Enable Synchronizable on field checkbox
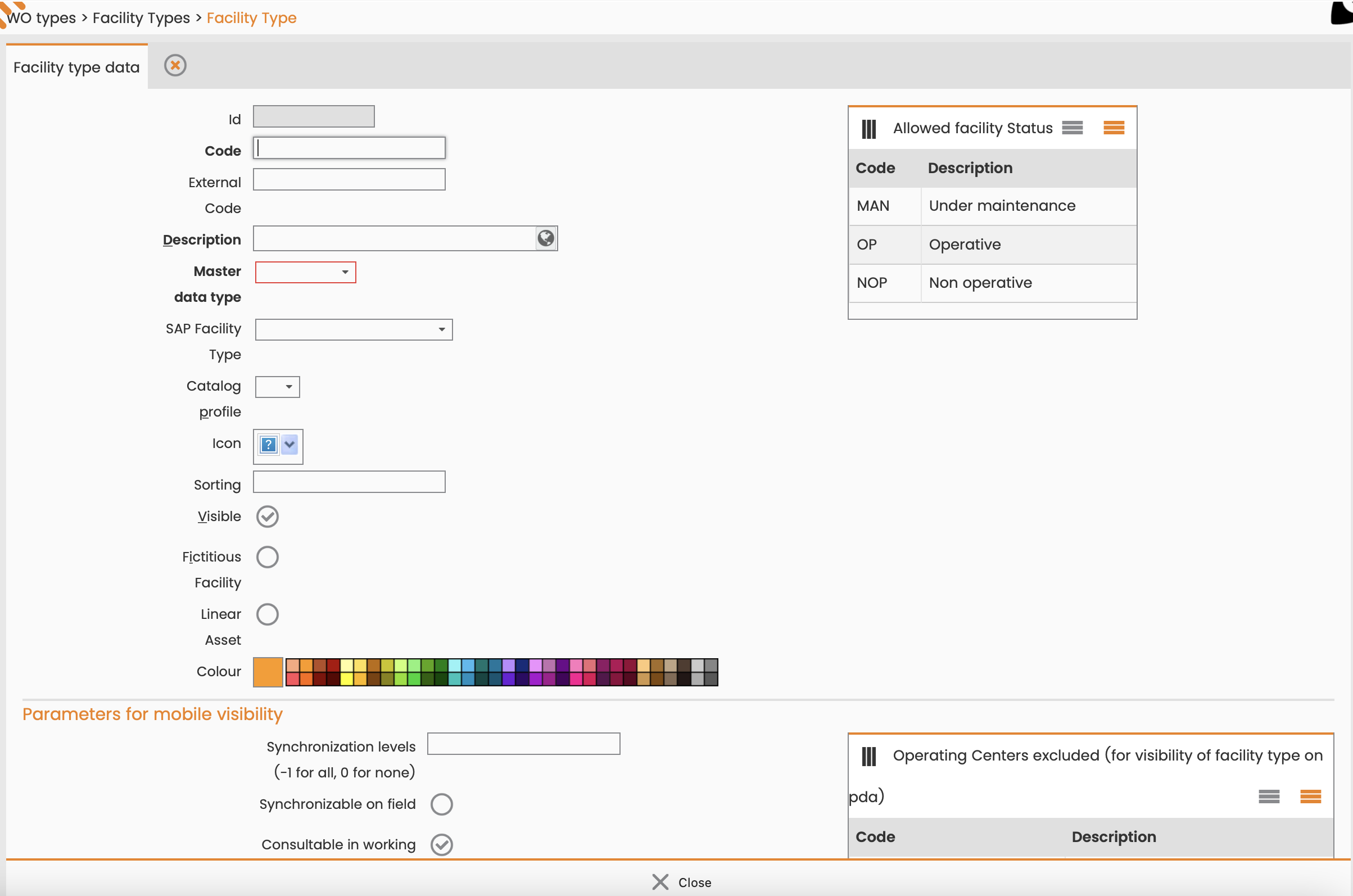Screen dimensions: 1353x896 tap(442, 804)
